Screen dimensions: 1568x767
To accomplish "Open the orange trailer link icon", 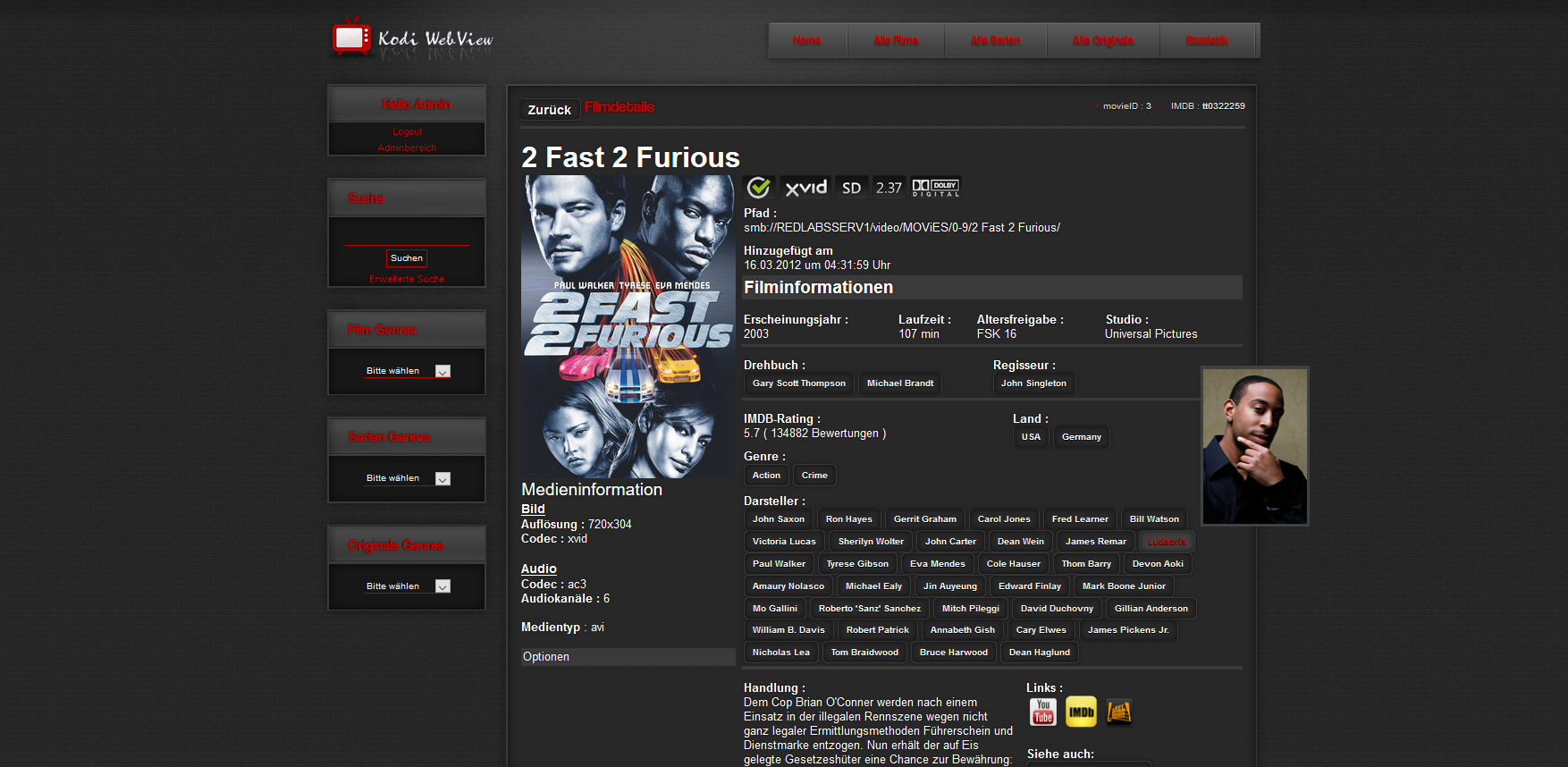I will point(1119,712).
